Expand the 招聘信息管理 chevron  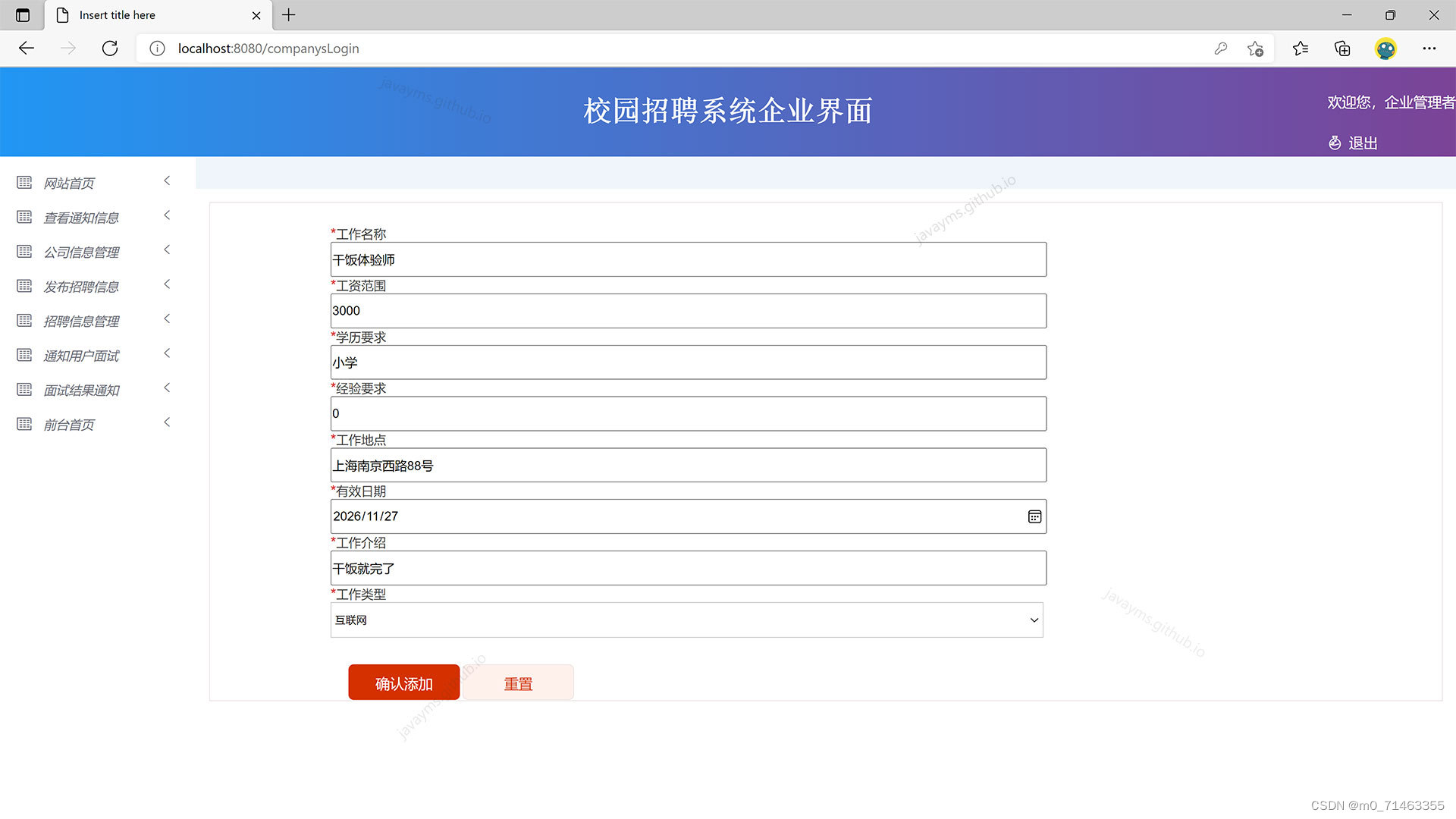[167, 319]
